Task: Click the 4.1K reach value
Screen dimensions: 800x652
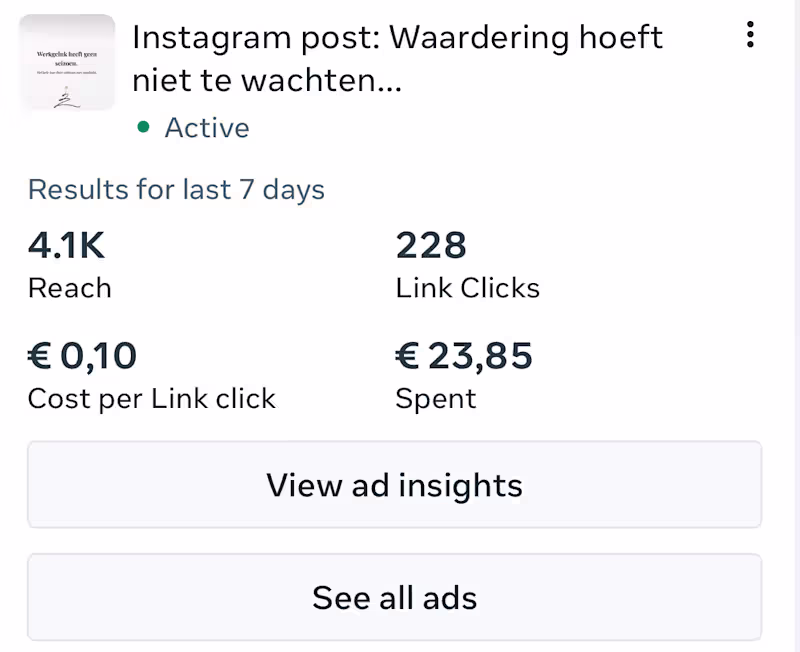Action: 67,245
